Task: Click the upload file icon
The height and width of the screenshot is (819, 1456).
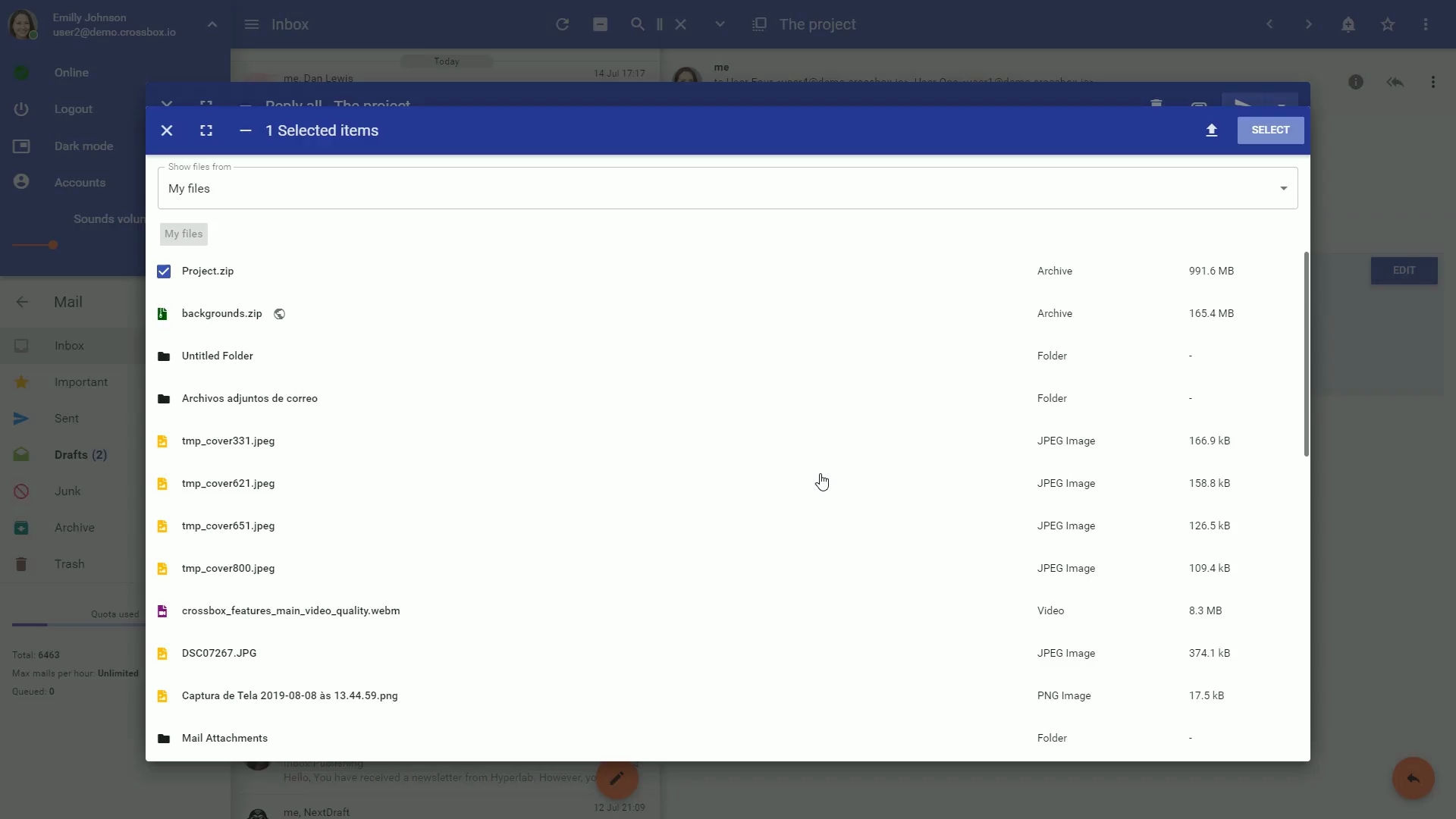Action: tap(1211, 130)
